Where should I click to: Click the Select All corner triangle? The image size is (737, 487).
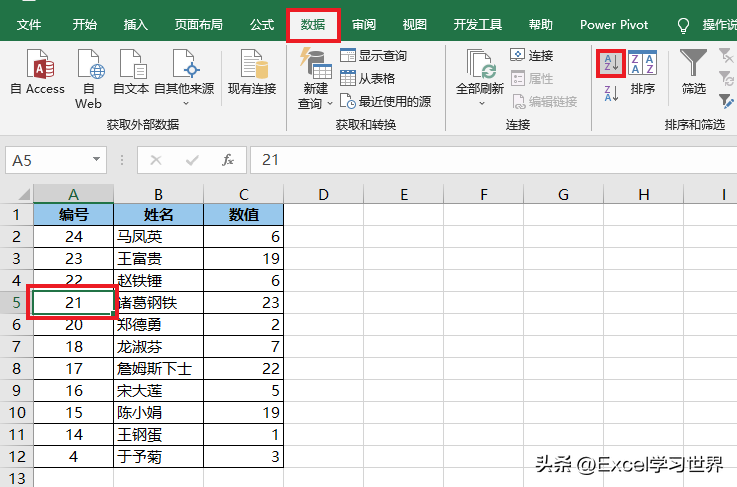[23, 194]
